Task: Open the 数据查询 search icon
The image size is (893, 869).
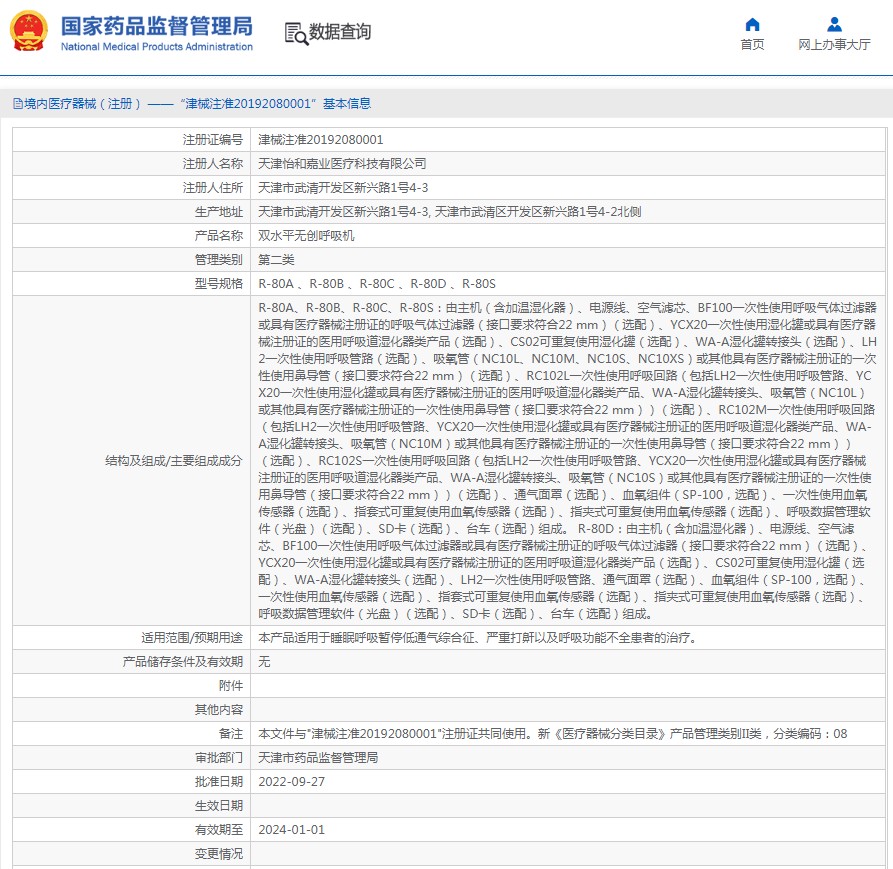Action: (296, 33)
